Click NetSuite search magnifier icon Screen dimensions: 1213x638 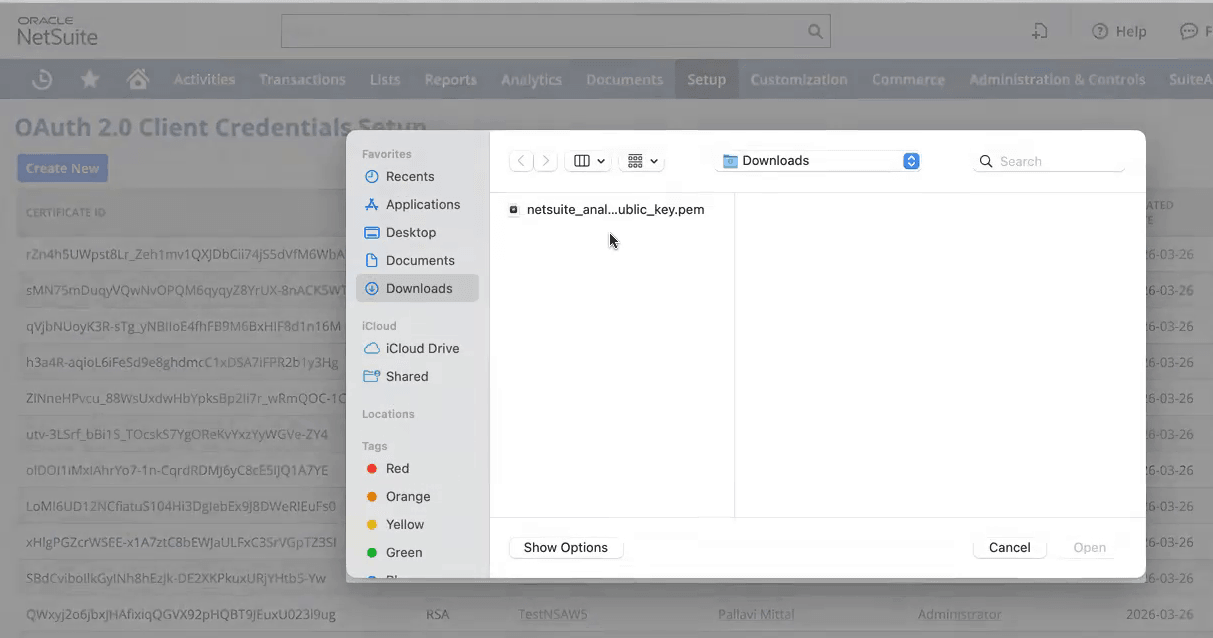[x=815, y=31]
